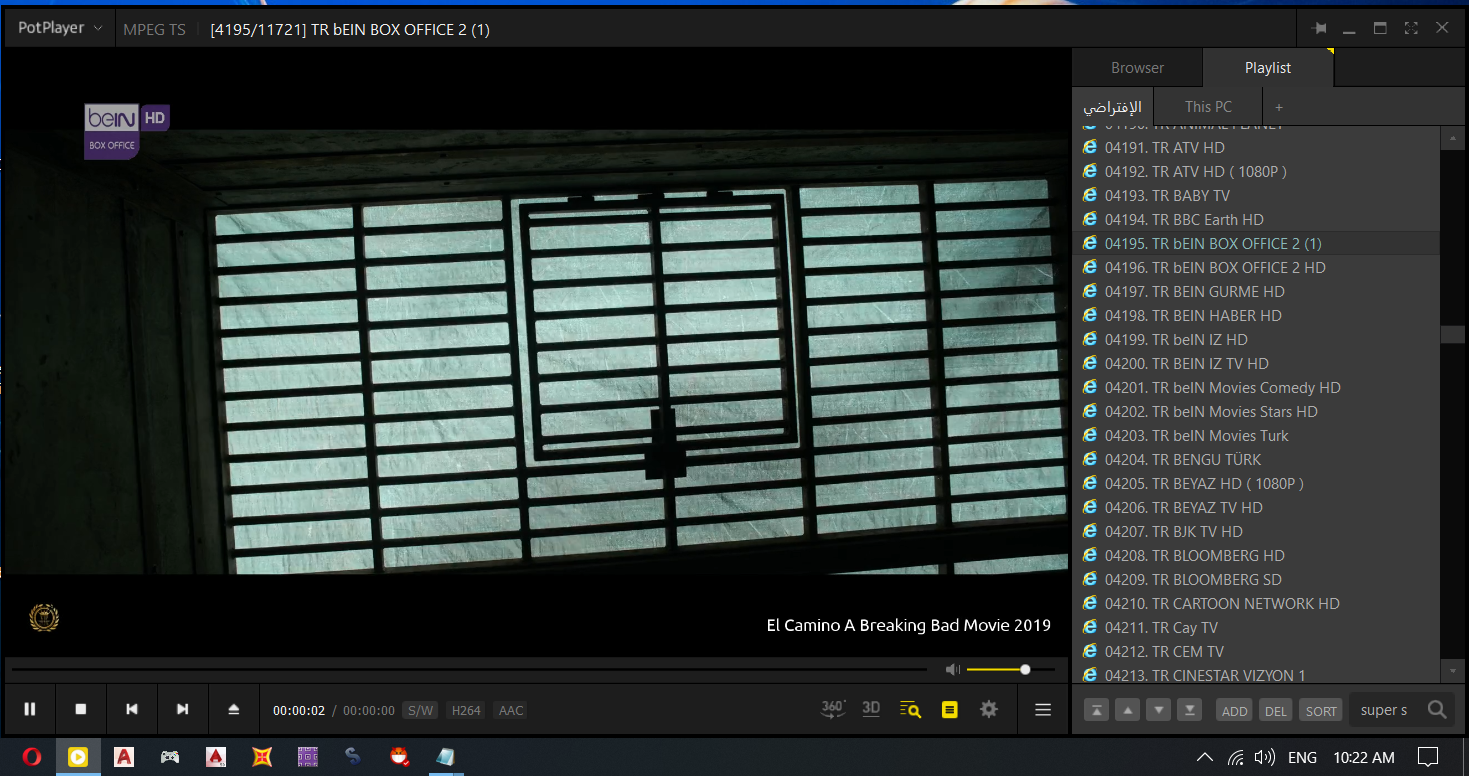Toggle 360 degree video mode

pos(833,709)
